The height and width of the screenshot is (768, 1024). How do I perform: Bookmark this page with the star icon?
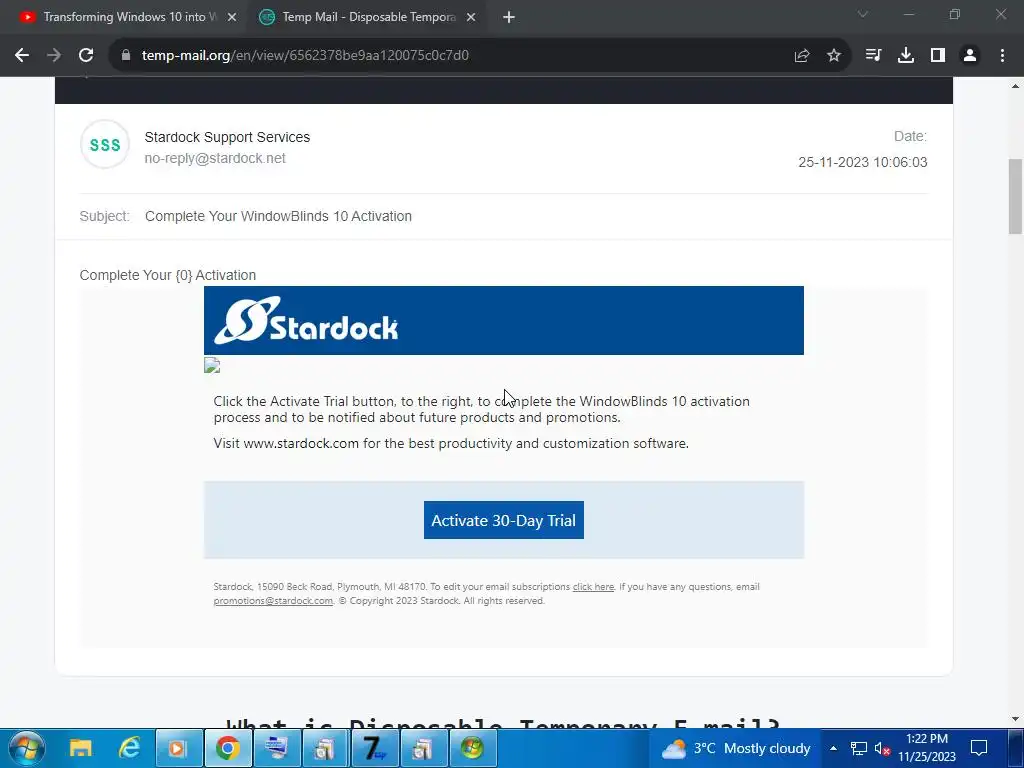834,56
